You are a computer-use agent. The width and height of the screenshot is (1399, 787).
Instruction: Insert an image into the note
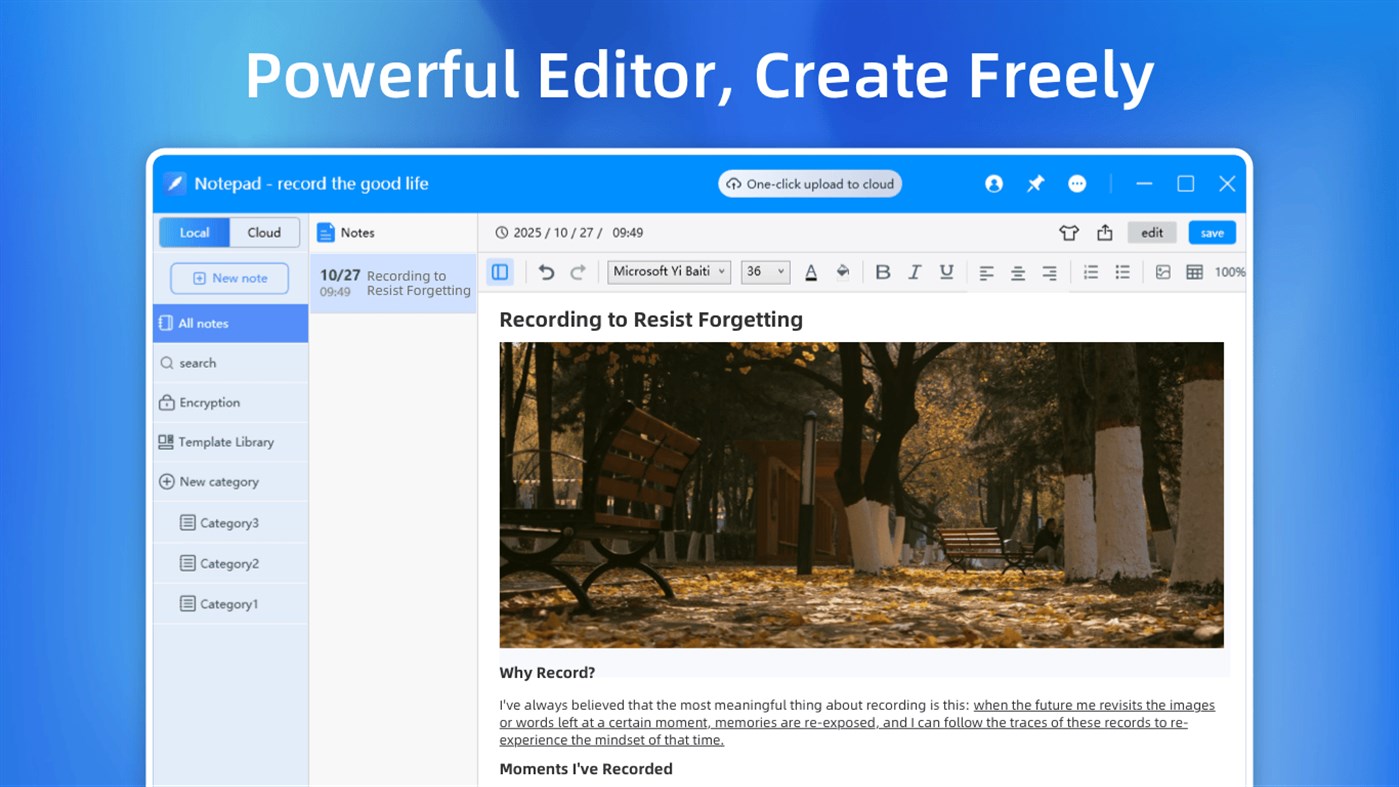point(1163,271)
